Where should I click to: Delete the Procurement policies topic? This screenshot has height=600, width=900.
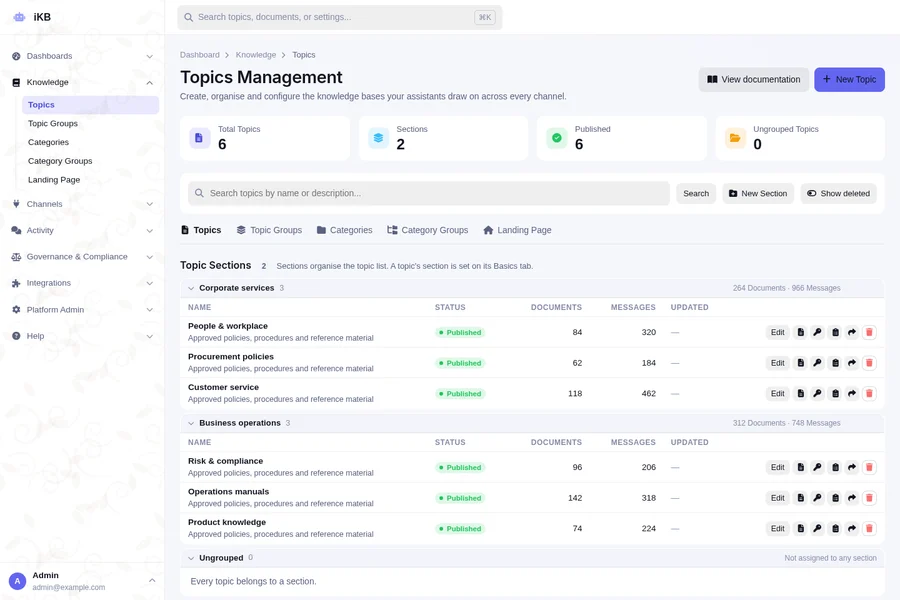click(869, 363)
